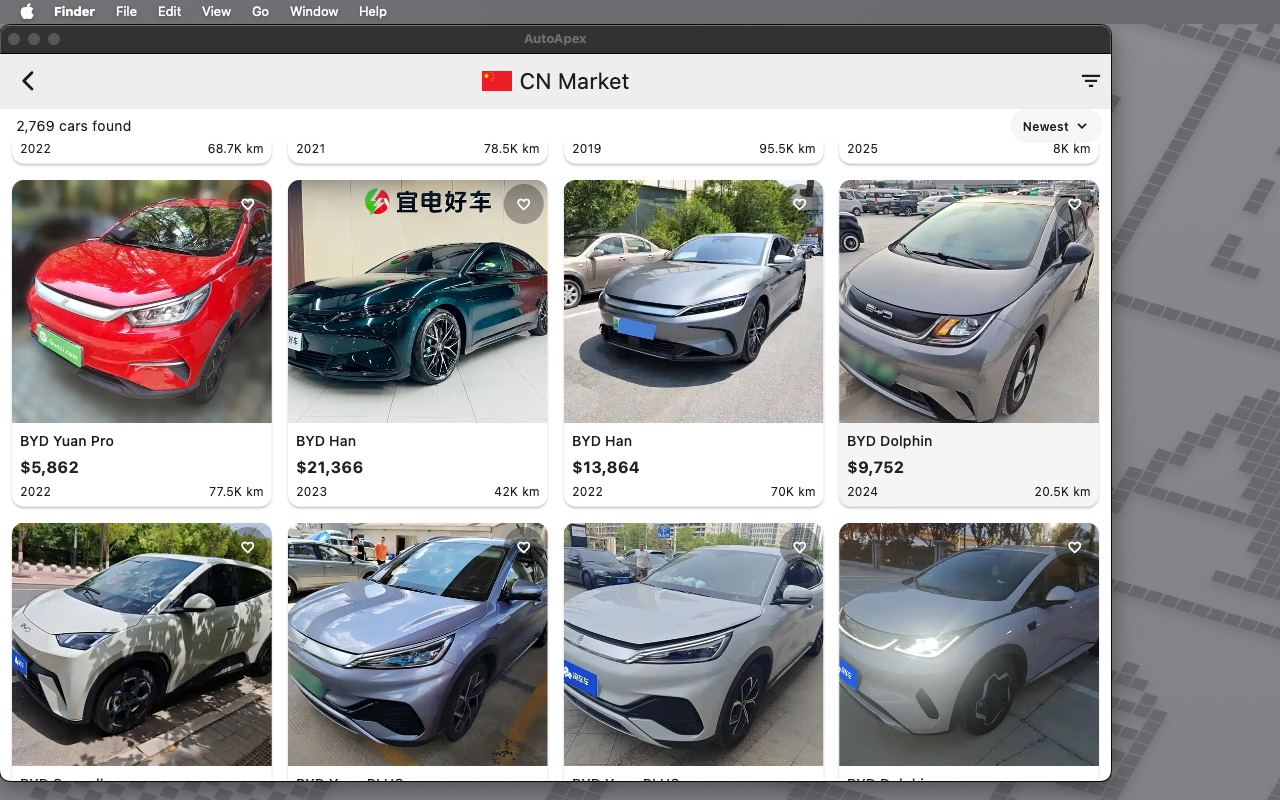Favorite the BYD Yuan Pro with heart icon

248,204
